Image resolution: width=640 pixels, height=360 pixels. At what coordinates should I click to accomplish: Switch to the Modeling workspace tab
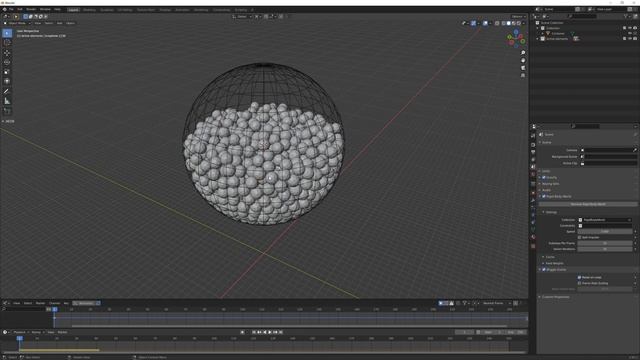click(x=89, y=10)
